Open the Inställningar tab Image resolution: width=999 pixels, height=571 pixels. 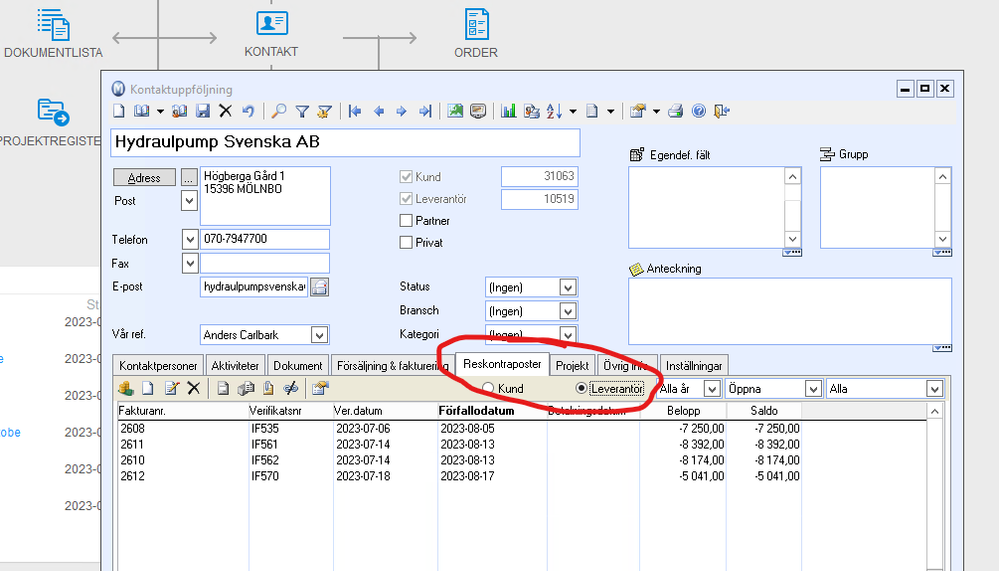point(694,366)
